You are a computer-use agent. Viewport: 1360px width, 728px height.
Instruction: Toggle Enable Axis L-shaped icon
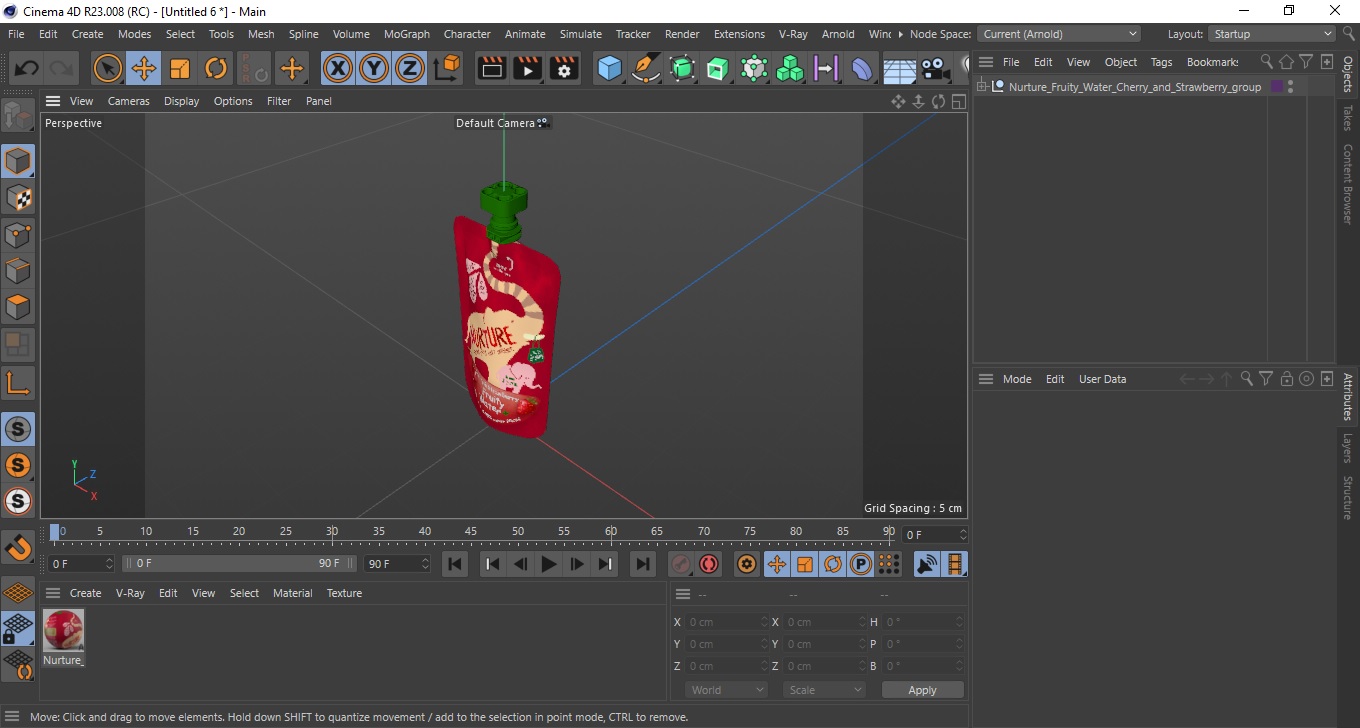(18, 382)
